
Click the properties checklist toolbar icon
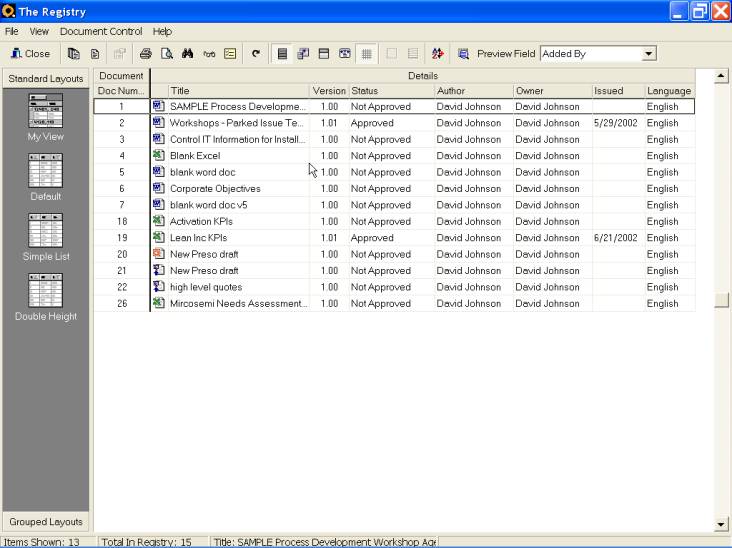pos(230,54)
